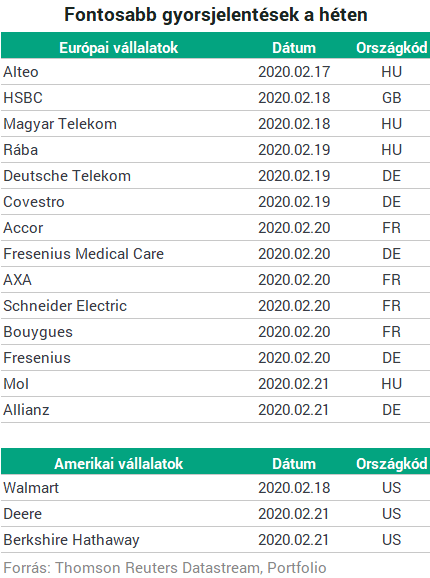Image resolution: width=430 pixels, height=578 pixels.
Task: Click the HSBC company name
Action: 23,98
